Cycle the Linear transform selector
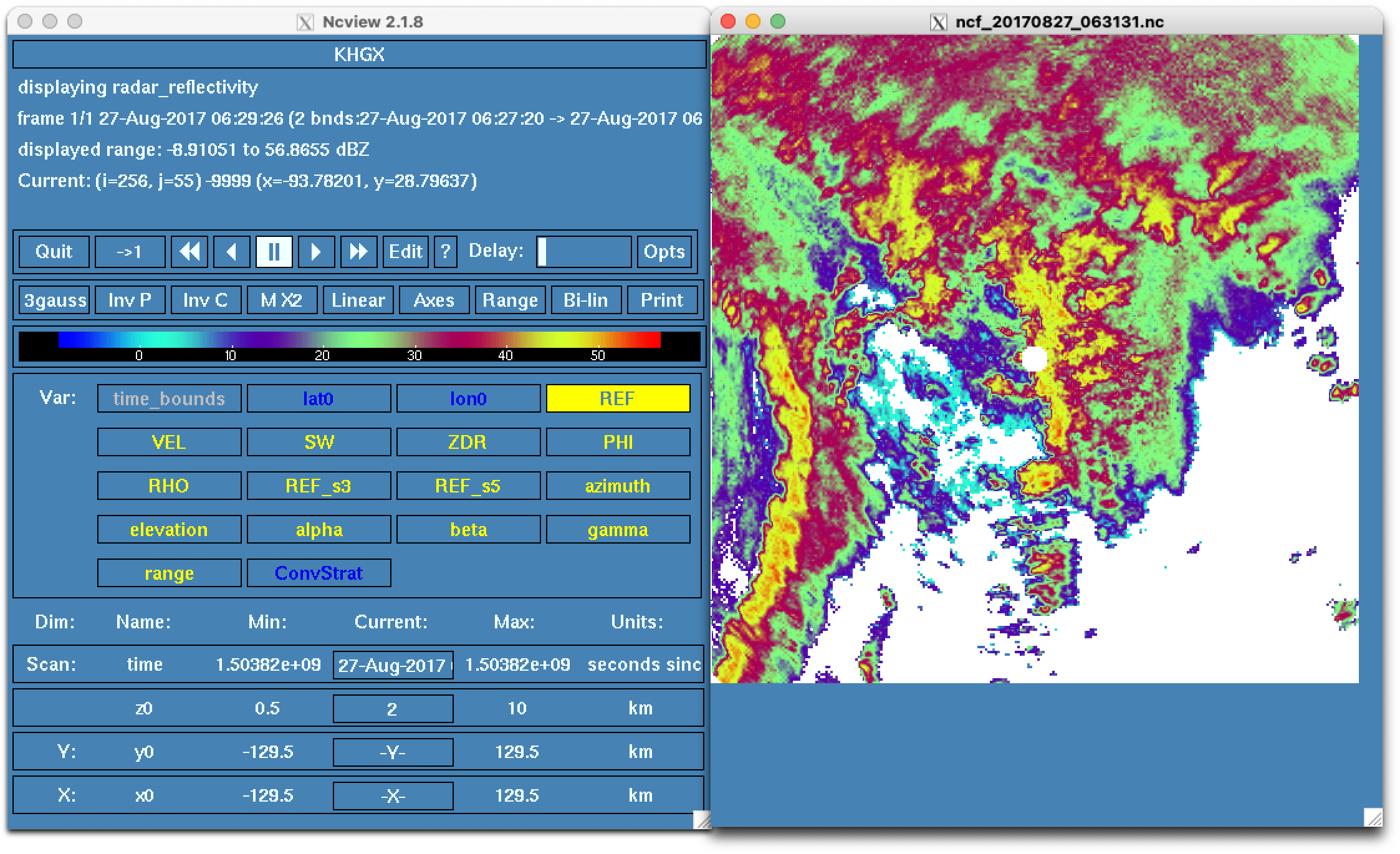Viewport: 1400px width, 854px height. click(358, 300)
